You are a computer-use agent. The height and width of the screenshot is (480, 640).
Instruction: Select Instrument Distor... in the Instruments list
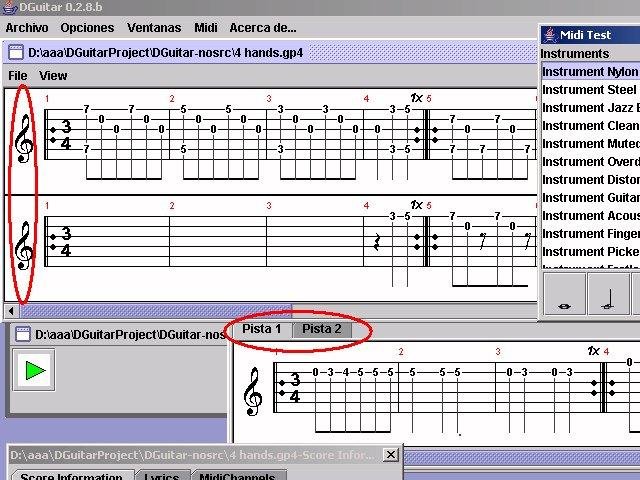591,180
